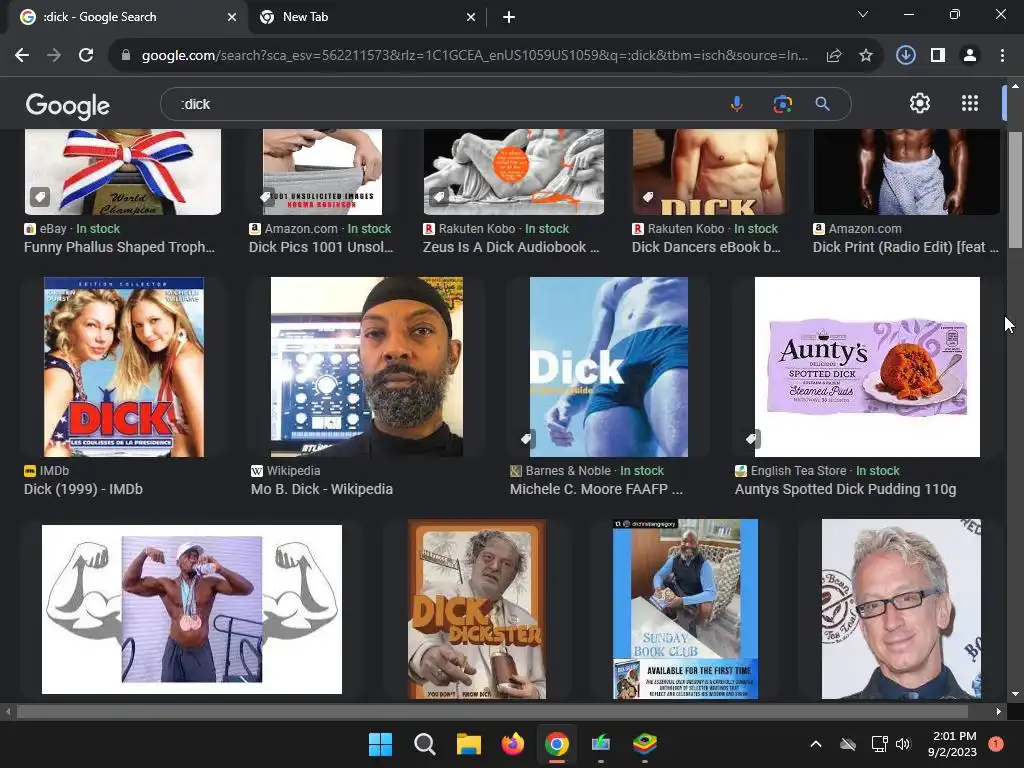Bookmark this tab with star icon
The image size is (1024, 768).
[x=865, y=56]
